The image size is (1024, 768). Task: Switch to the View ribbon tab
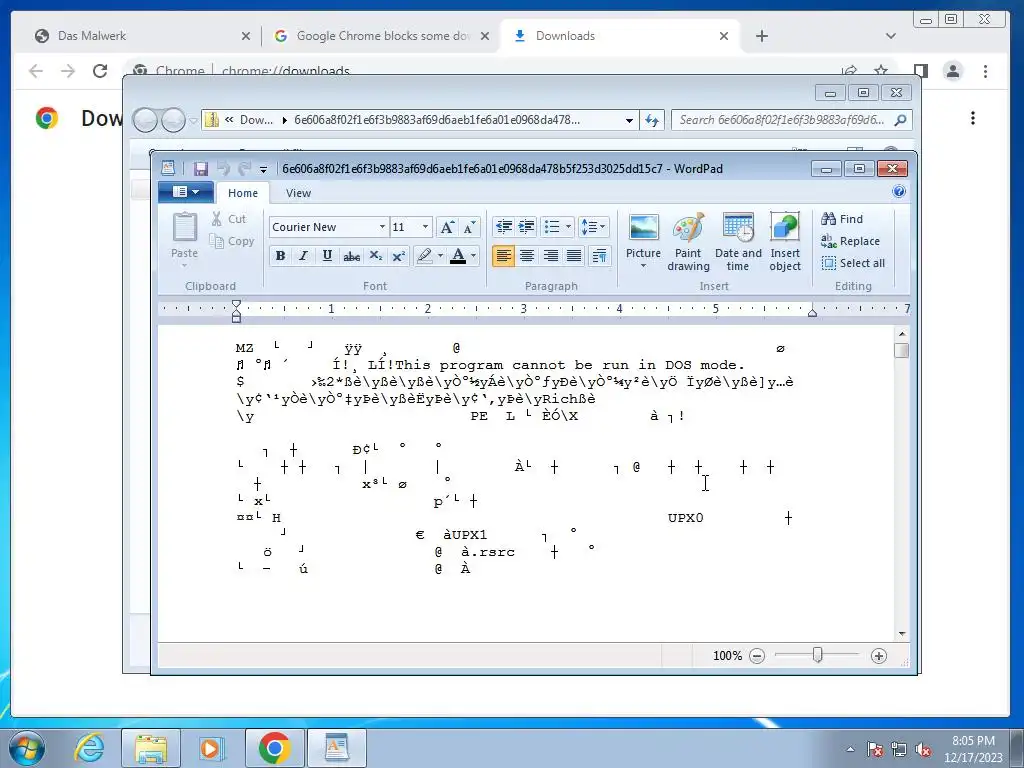point(298,193)
